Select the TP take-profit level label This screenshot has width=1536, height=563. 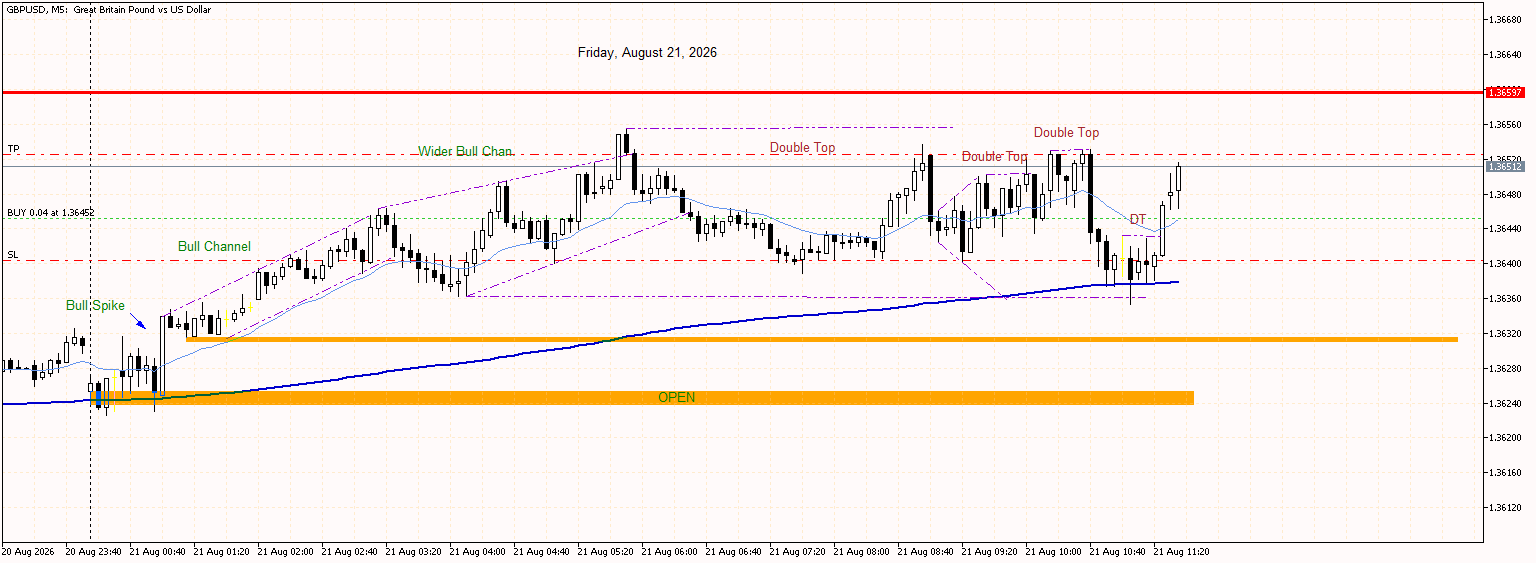pyautogui.click(x=13, y=148)
